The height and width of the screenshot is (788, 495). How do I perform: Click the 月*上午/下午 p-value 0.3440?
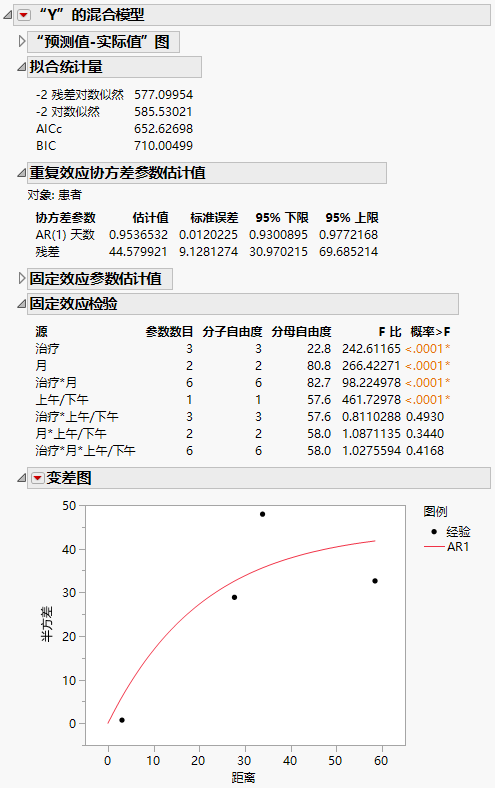pyautogui.click(x=425, y=434)
